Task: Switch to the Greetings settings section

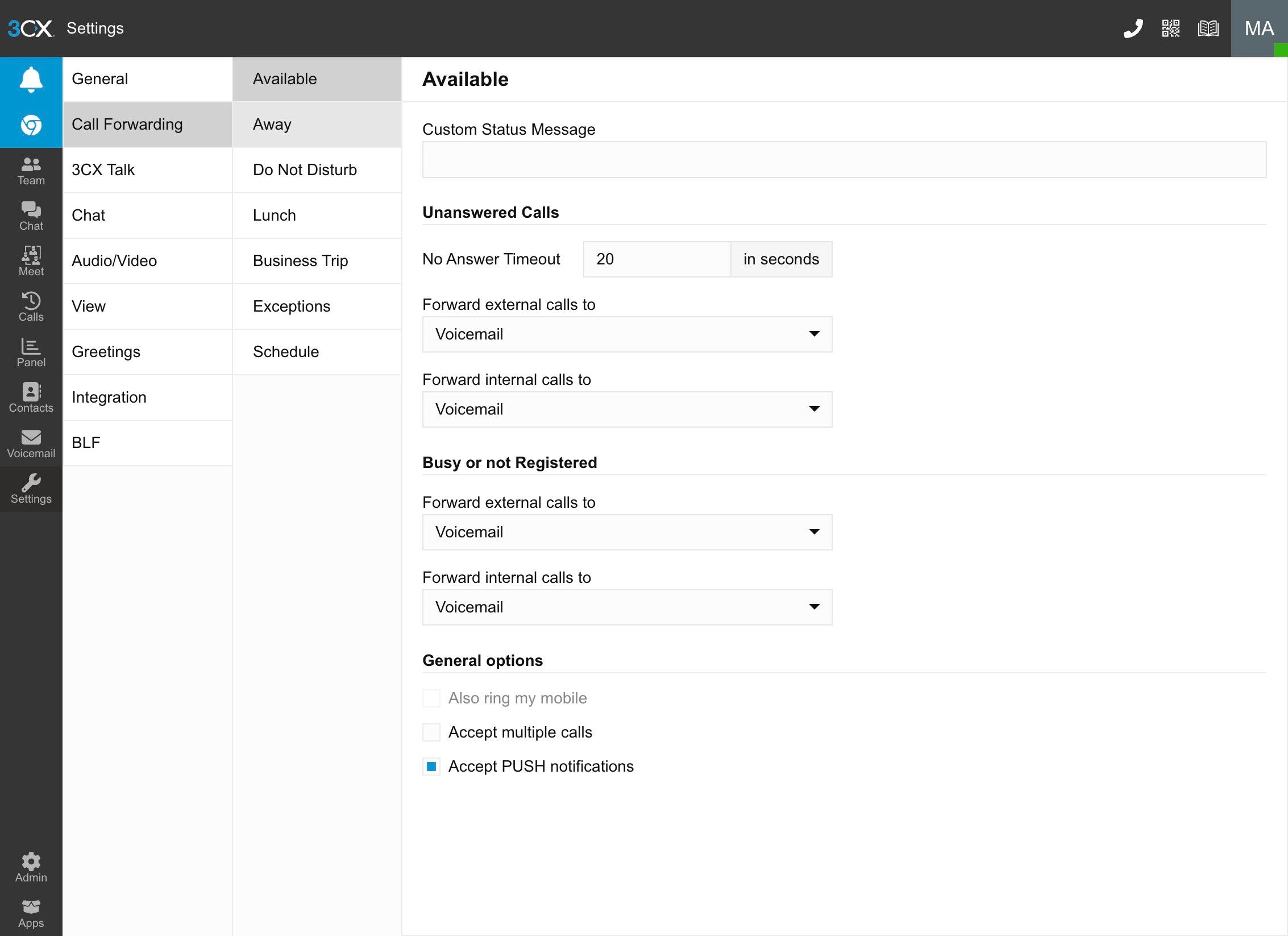Action: tap(147, 352)
